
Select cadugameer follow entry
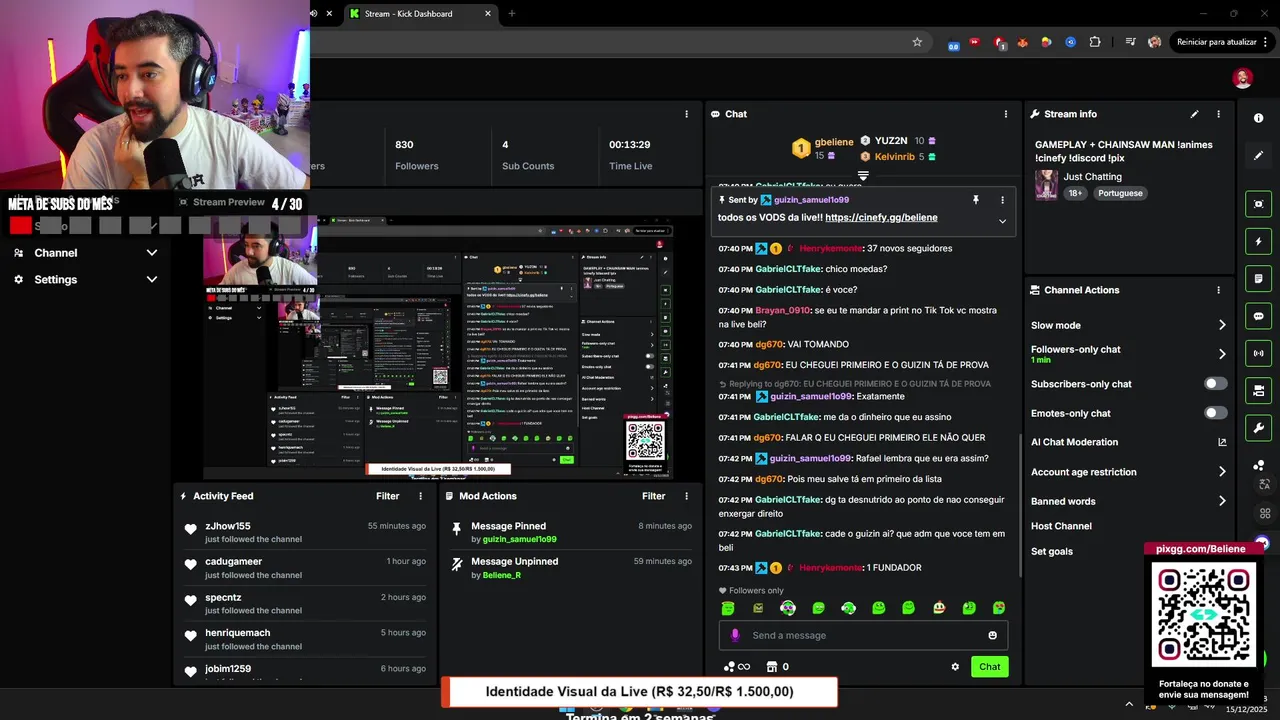coord(305,568)
